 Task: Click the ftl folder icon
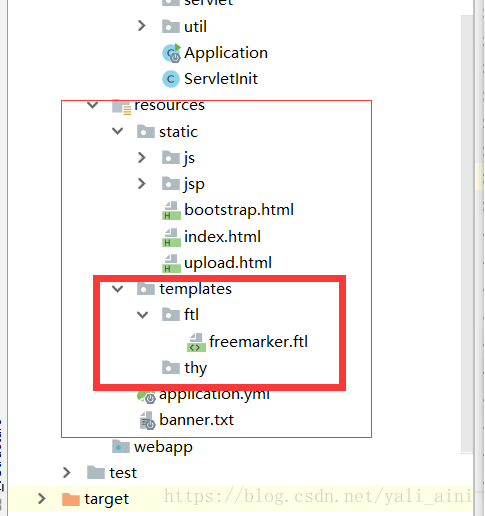pyautogui.click(x=171, y=315)
